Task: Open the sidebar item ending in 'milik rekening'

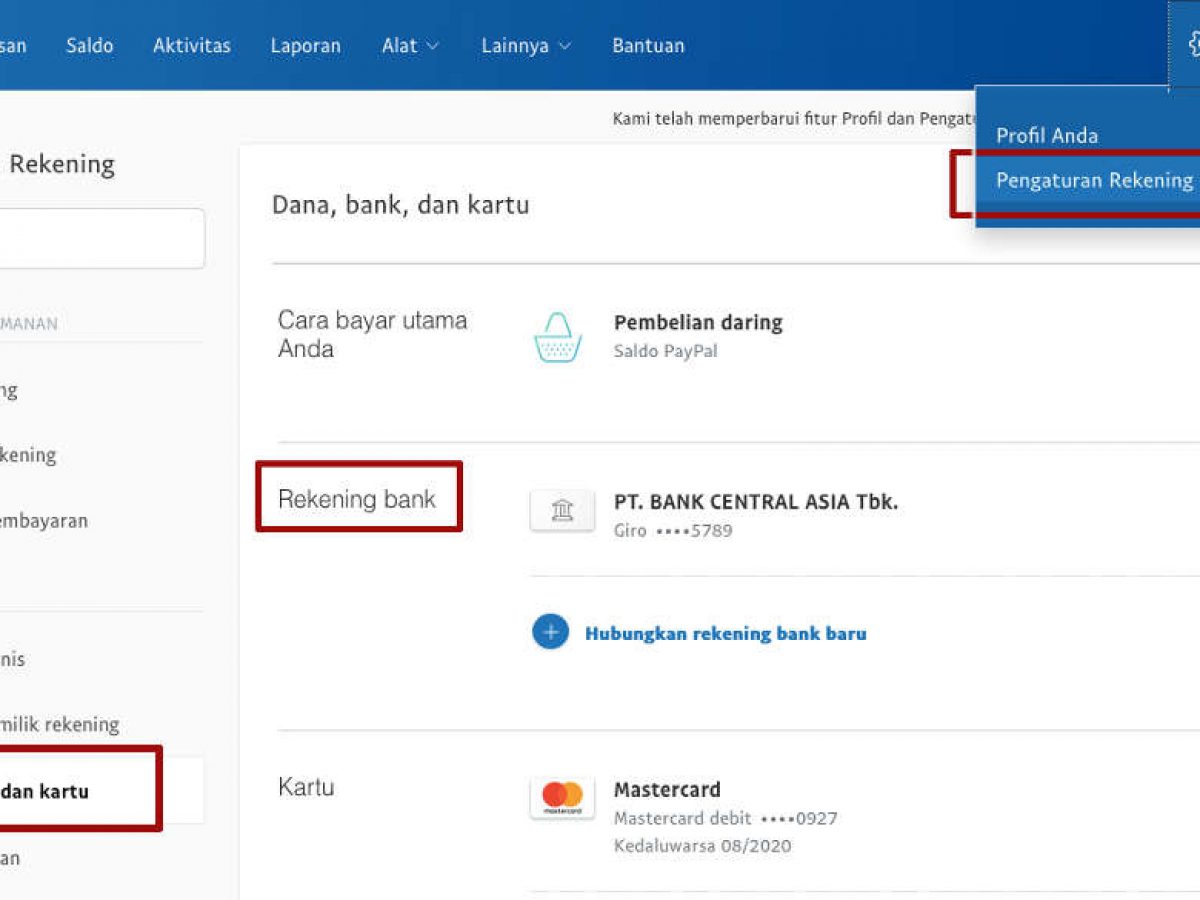Action: coord(60,724)
